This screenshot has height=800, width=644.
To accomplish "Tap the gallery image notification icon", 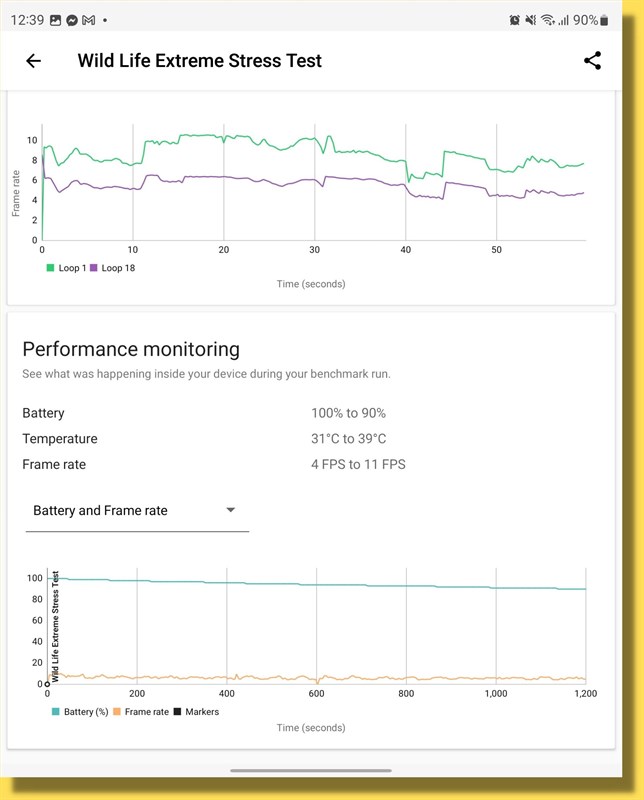I will (54, 20).
